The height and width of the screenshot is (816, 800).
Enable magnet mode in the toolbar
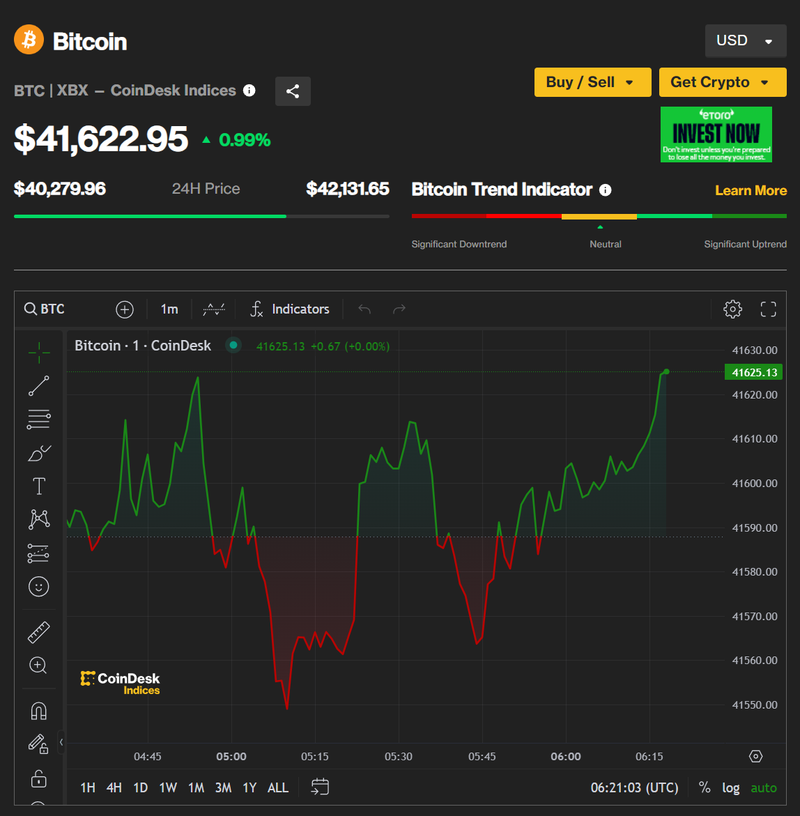point(39,711)
